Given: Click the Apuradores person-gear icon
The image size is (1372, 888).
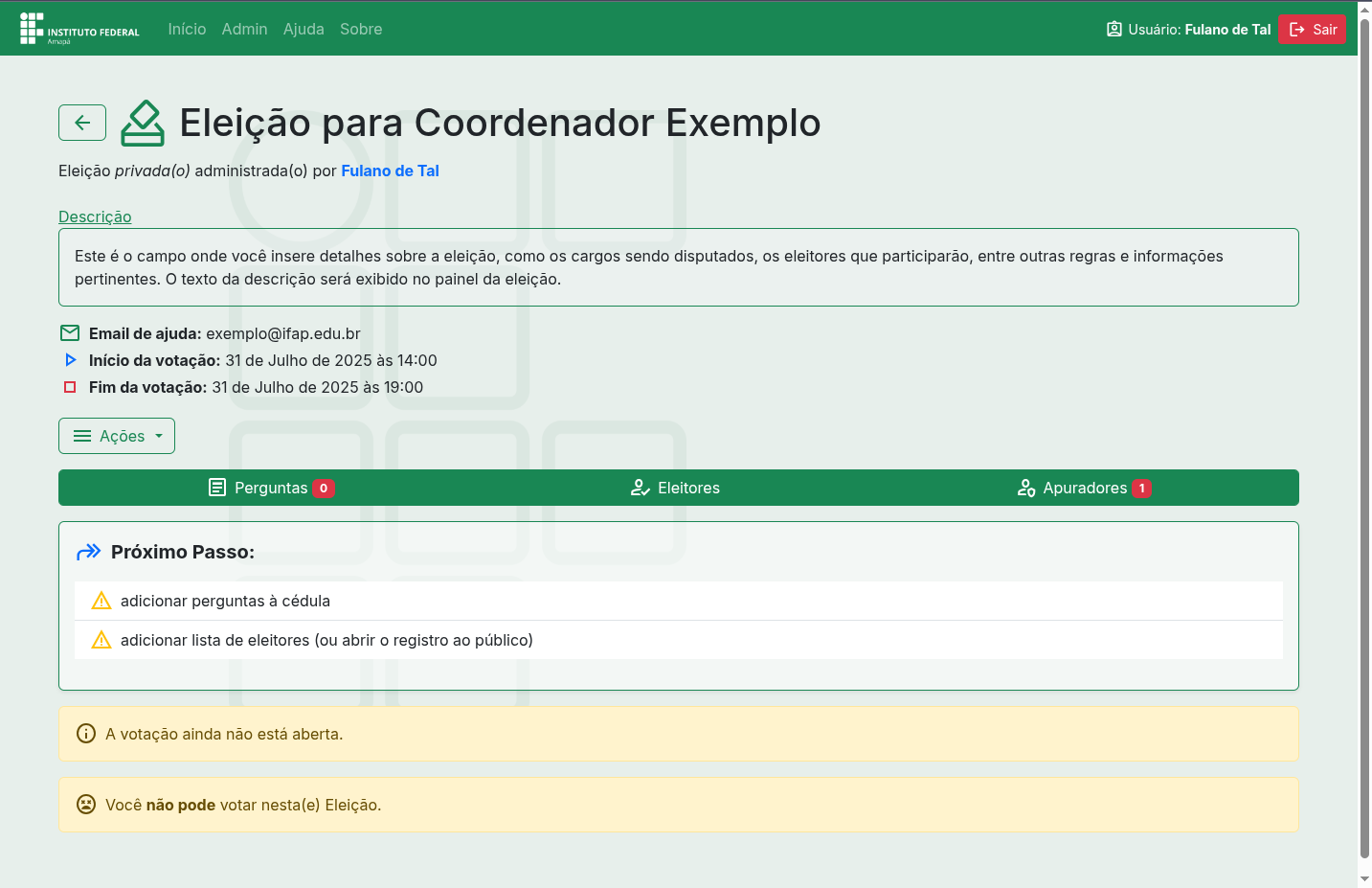Looking at the screenshot, I should 1026,488.
